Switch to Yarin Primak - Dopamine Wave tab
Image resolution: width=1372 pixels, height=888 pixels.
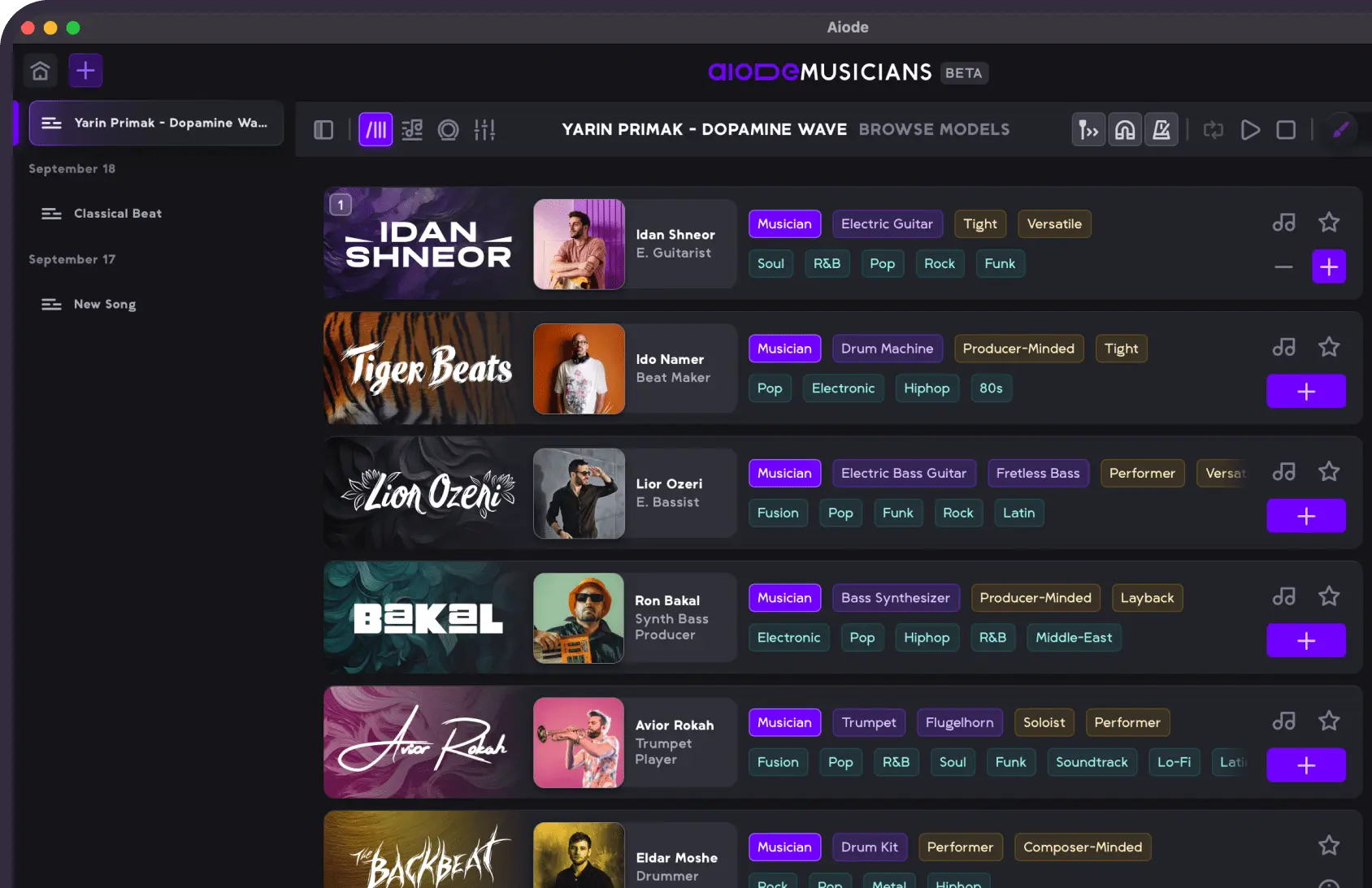[x=704, y=130]
